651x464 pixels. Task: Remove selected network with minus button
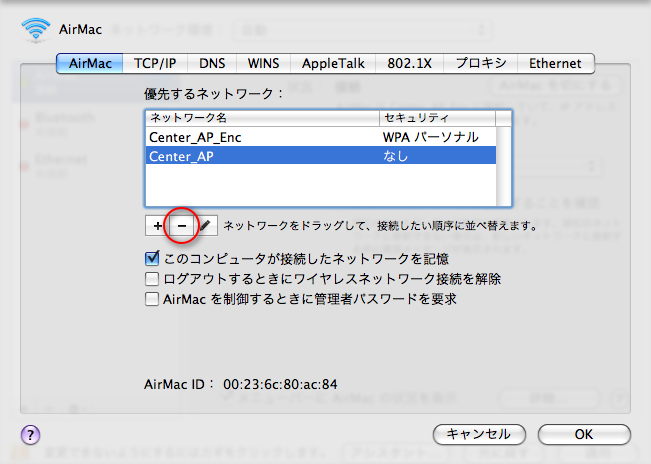click(x=181, y=226)
